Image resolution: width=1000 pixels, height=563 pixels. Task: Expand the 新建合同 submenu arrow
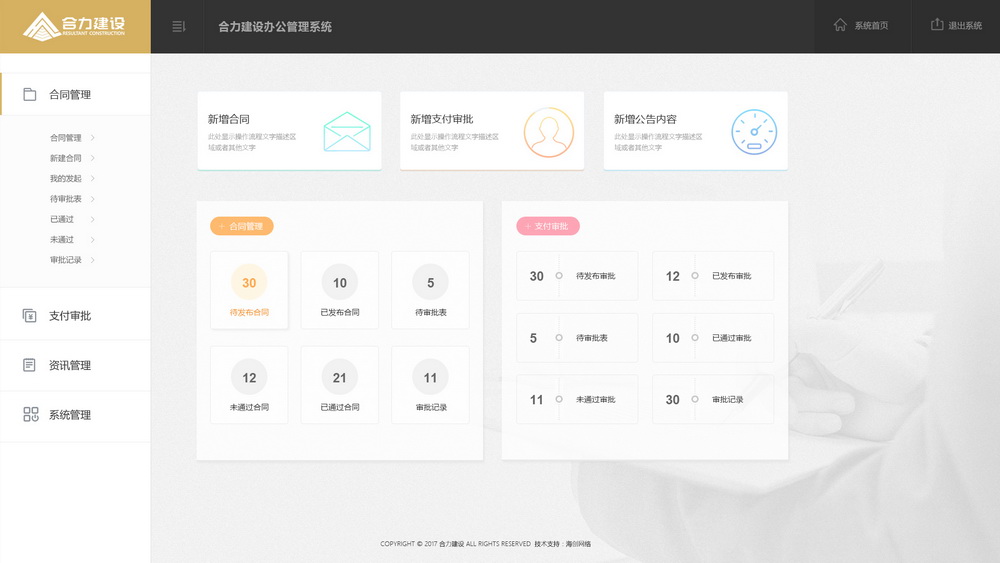pyautogui.click(x=93, y=158)
